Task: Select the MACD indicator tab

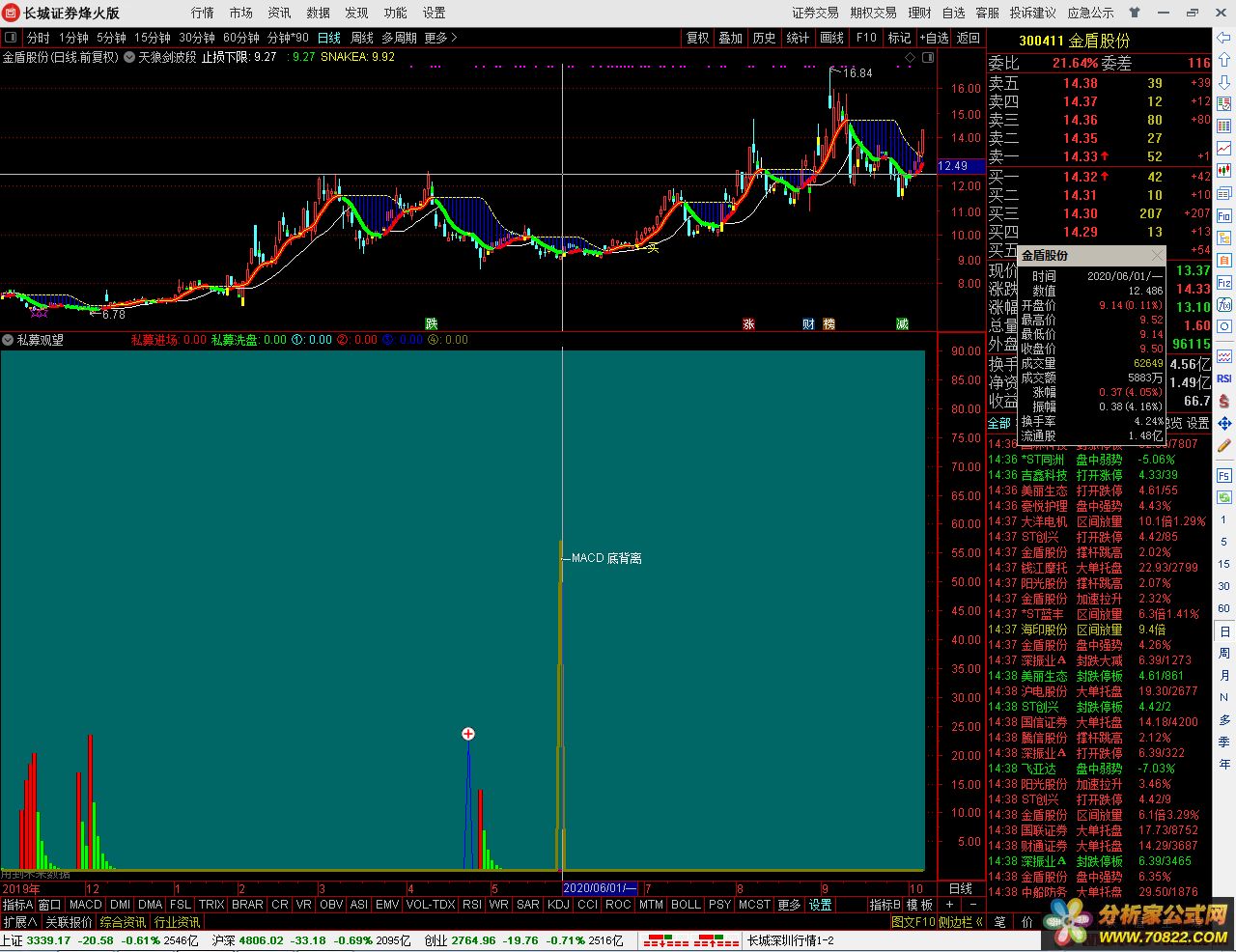Action: pos(85,905)
